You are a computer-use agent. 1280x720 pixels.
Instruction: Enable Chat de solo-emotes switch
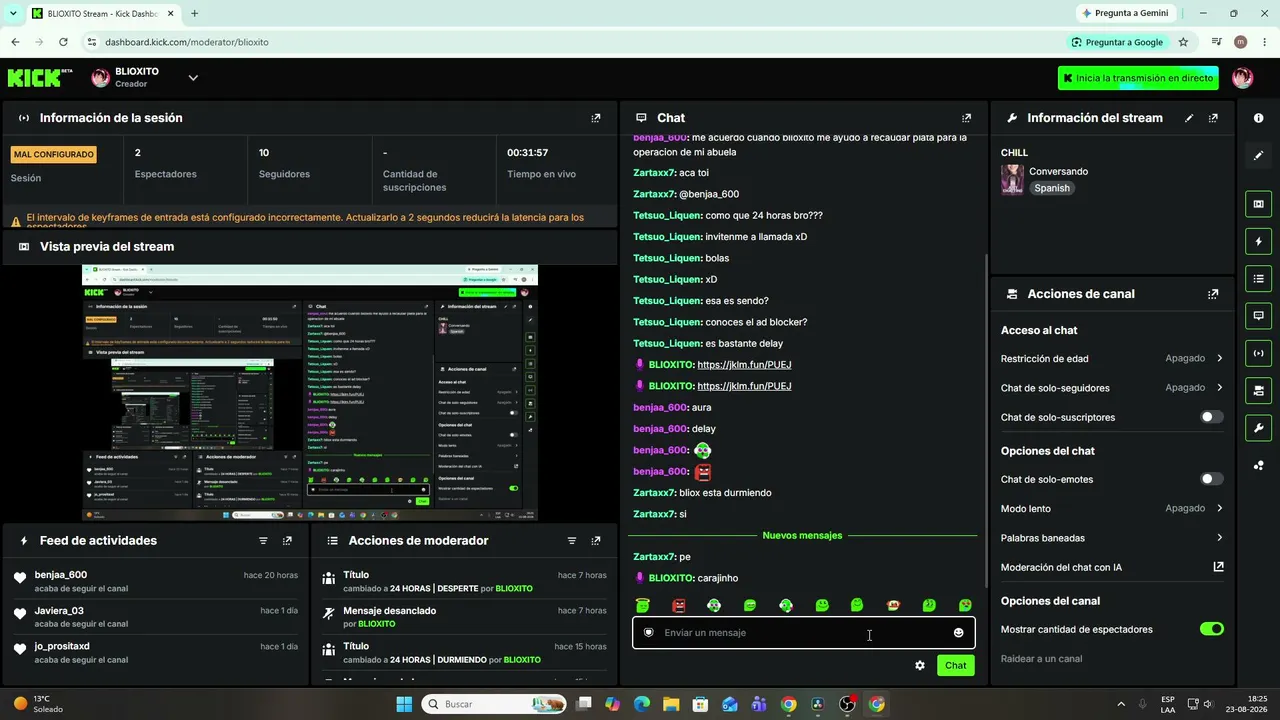[1211, 479]
